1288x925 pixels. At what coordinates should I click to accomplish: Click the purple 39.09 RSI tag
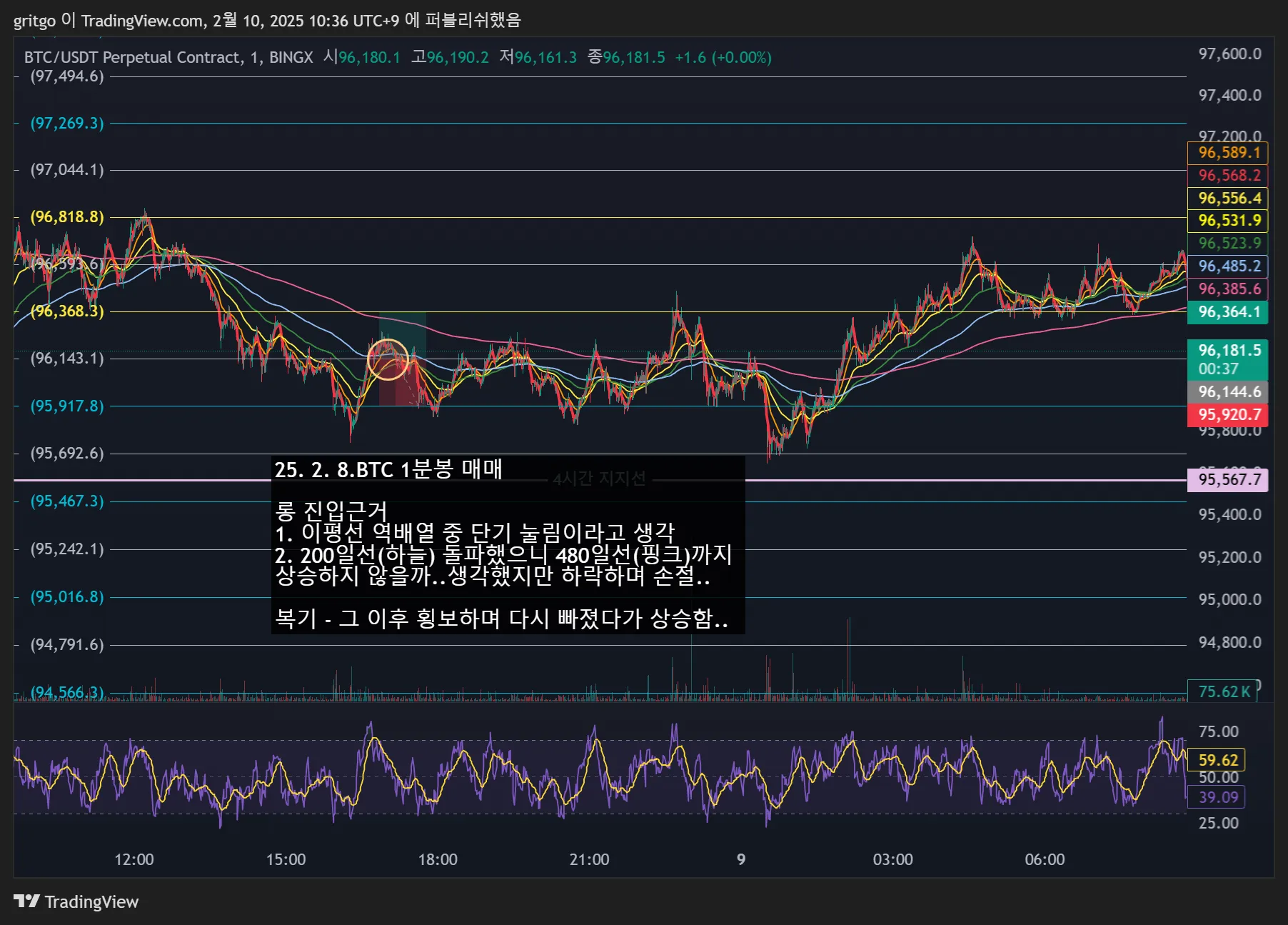click(1217, 798)
